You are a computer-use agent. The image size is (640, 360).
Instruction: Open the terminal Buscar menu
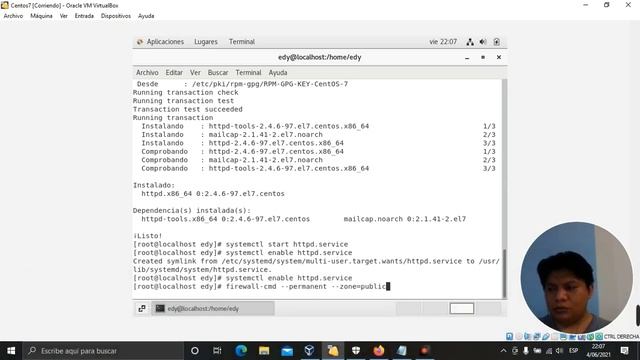pyautogui.click(x=218, y=72)
